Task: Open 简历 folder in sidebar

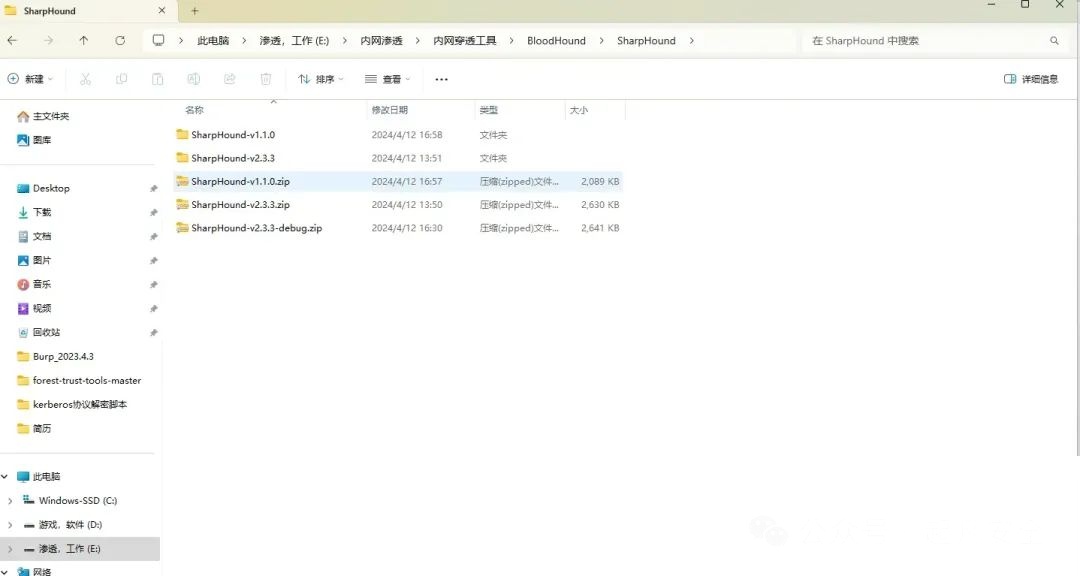Action: pyautogui.click(x=34, y=429)
